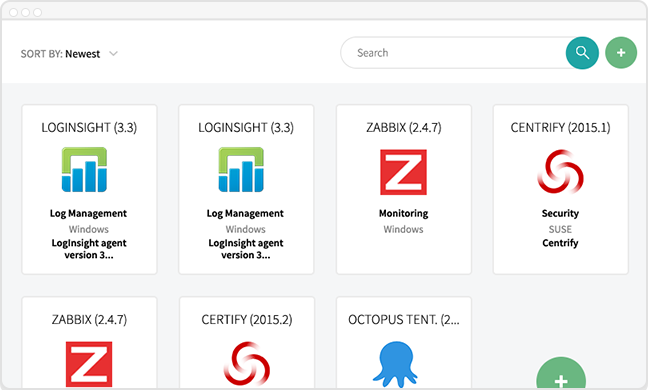Click the Zabbix Z logo in bottom row
Viewport: 648px width, 390px height.
coord(89,364)
